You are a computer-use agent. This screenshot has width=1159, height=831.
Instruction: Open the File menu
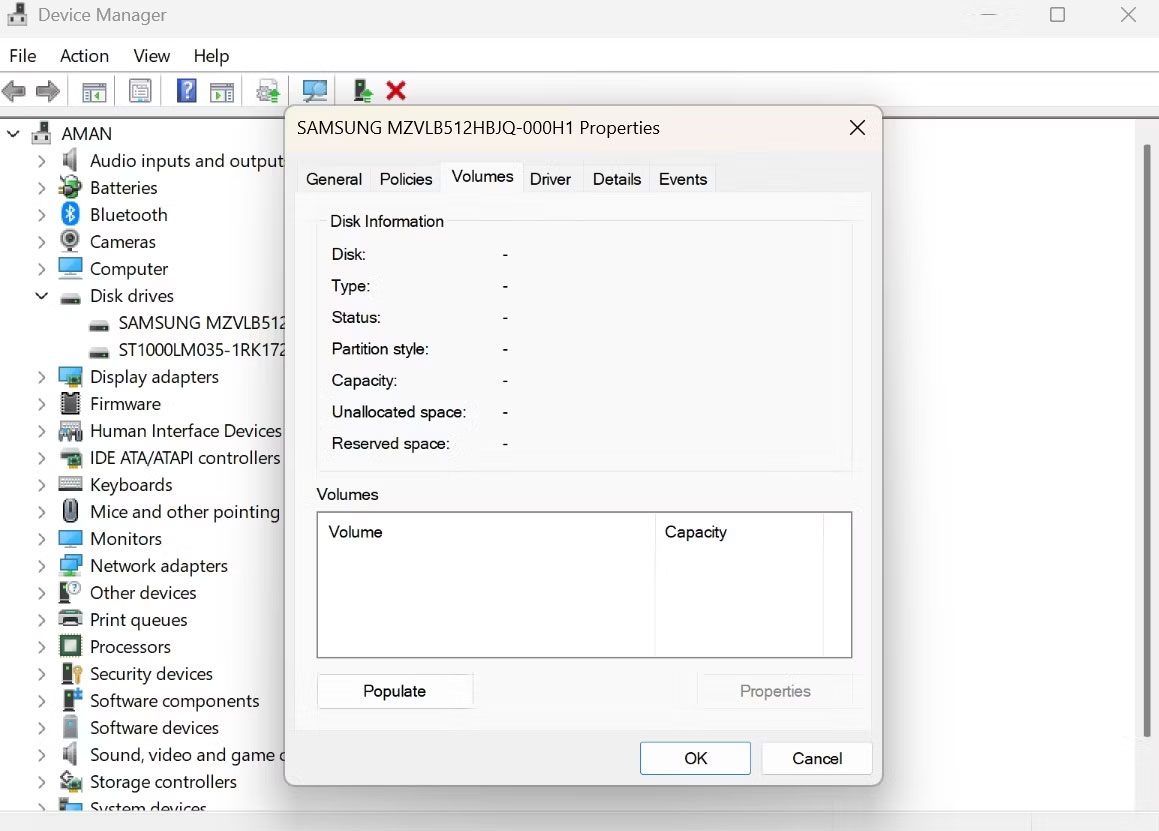(22, 56)
